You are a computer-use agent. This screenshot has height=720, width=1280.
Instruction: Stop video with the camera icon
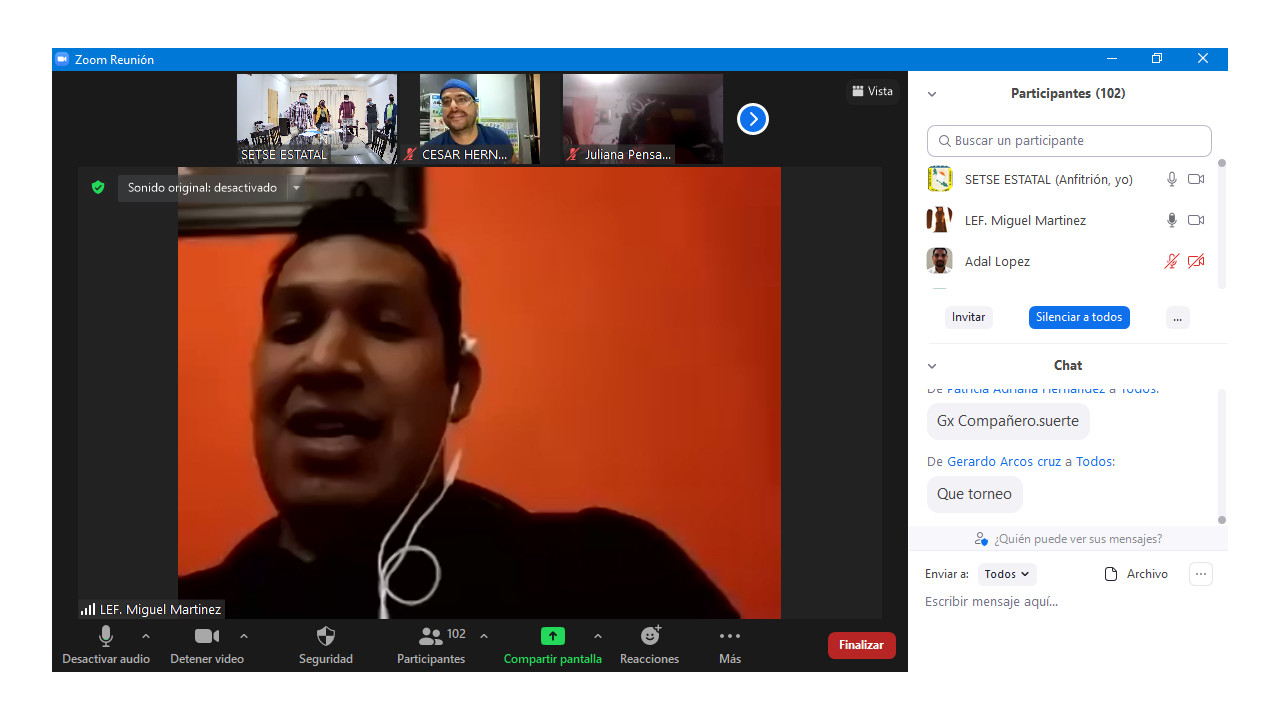(x=207, y=636)
